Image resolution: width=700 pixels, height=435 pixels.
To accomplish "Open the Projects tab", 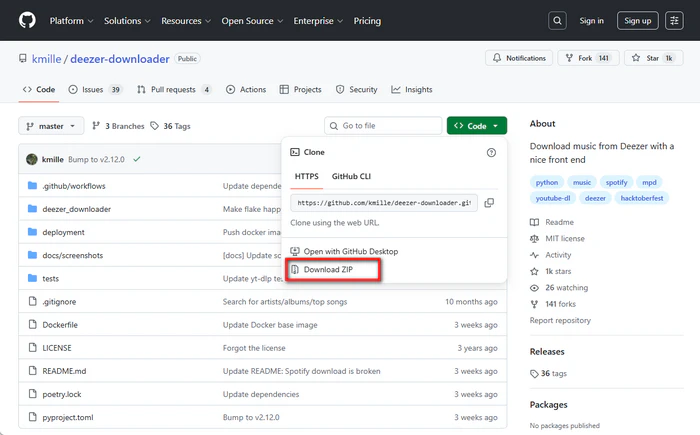I will pos(300,90).
